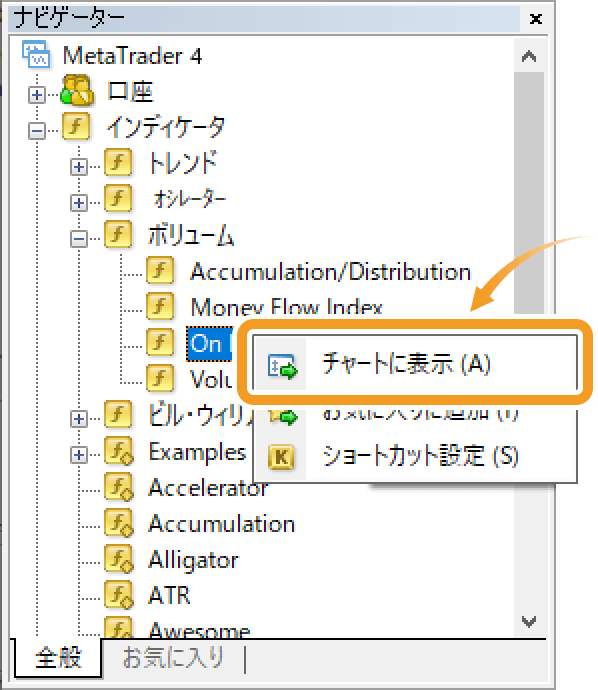The height and width of the screenshot is (690, 598).
Task: Choose ショートカット設定 (S) from context menu
Action: 415,456
